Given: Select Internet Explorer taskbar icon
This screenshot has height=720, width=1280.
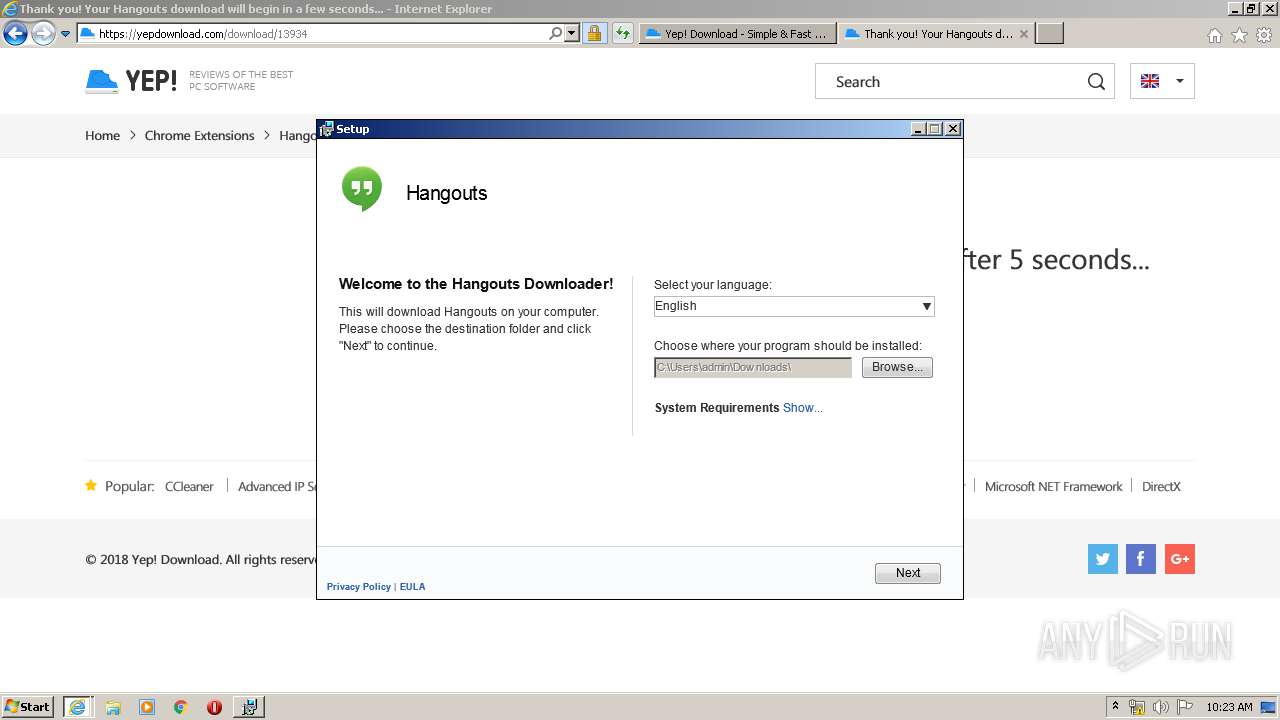Looking at the screenshot, I should click(77, 707).
